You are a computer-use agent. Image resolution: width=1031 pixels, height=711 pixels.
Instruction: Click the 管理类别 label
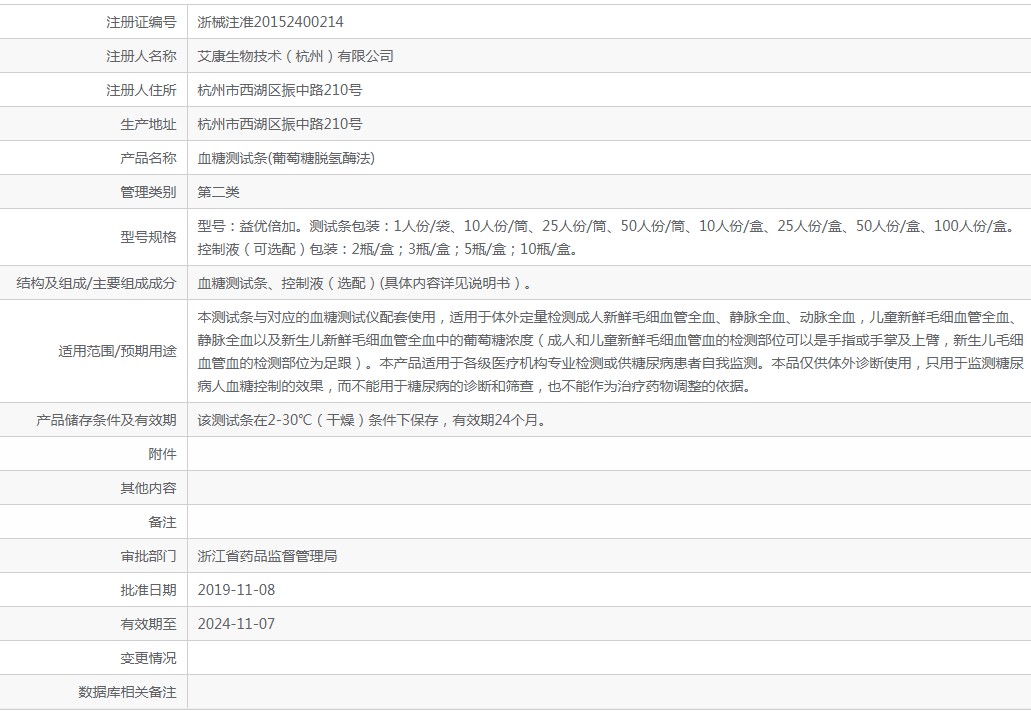pyautogui.click(x=149, y=192)
